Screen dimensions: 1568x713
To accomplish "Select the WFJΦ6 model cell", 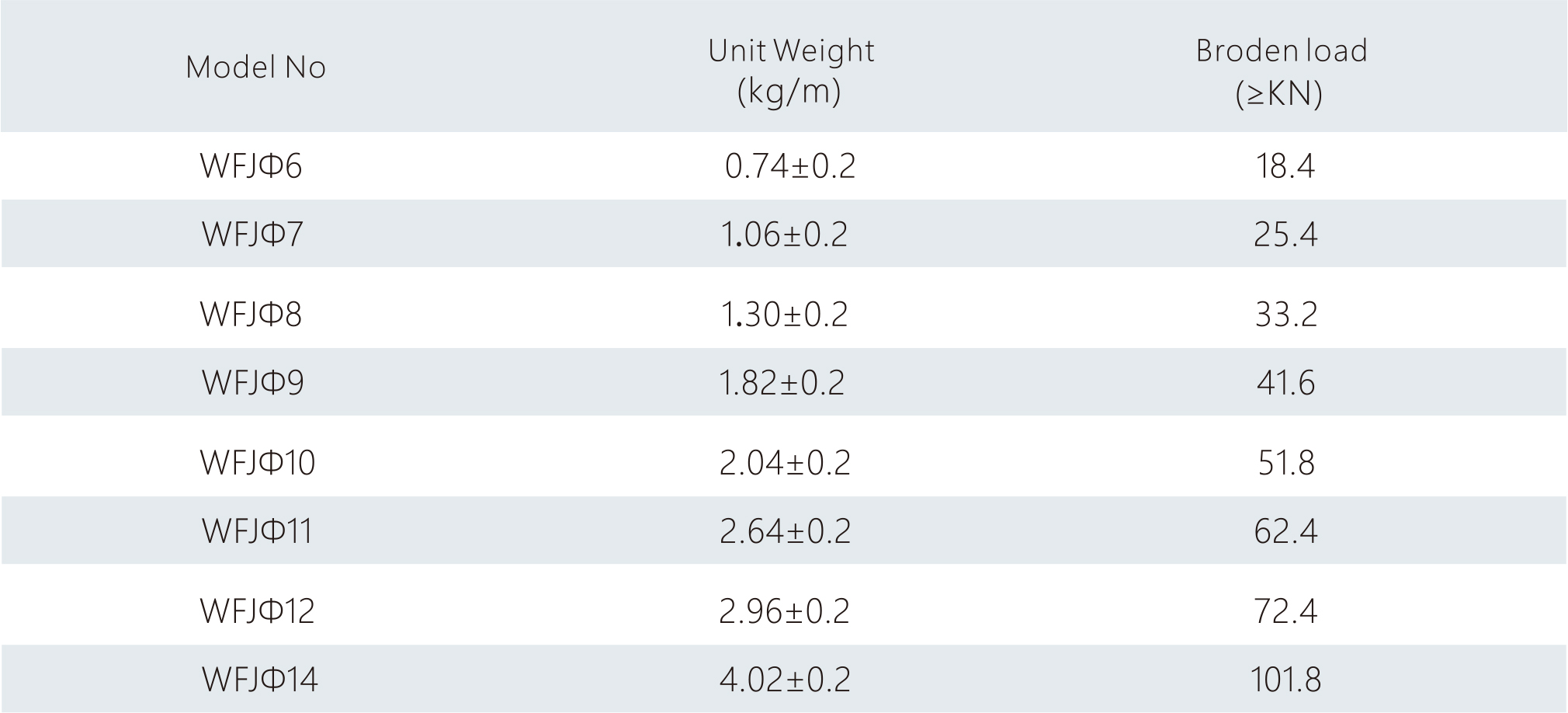I will [251, 166].
